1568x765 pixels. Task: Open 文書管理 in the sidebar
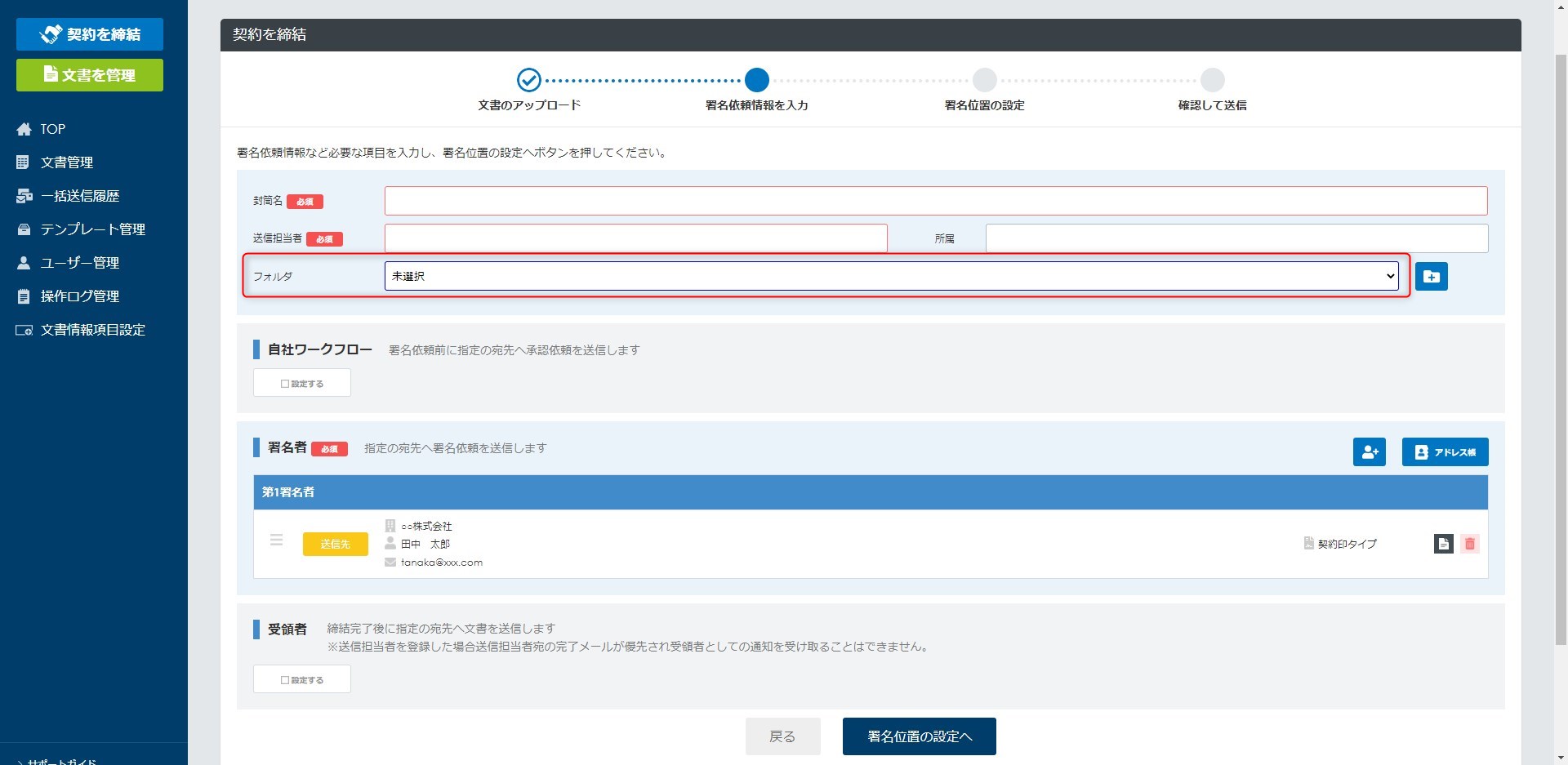67,162
